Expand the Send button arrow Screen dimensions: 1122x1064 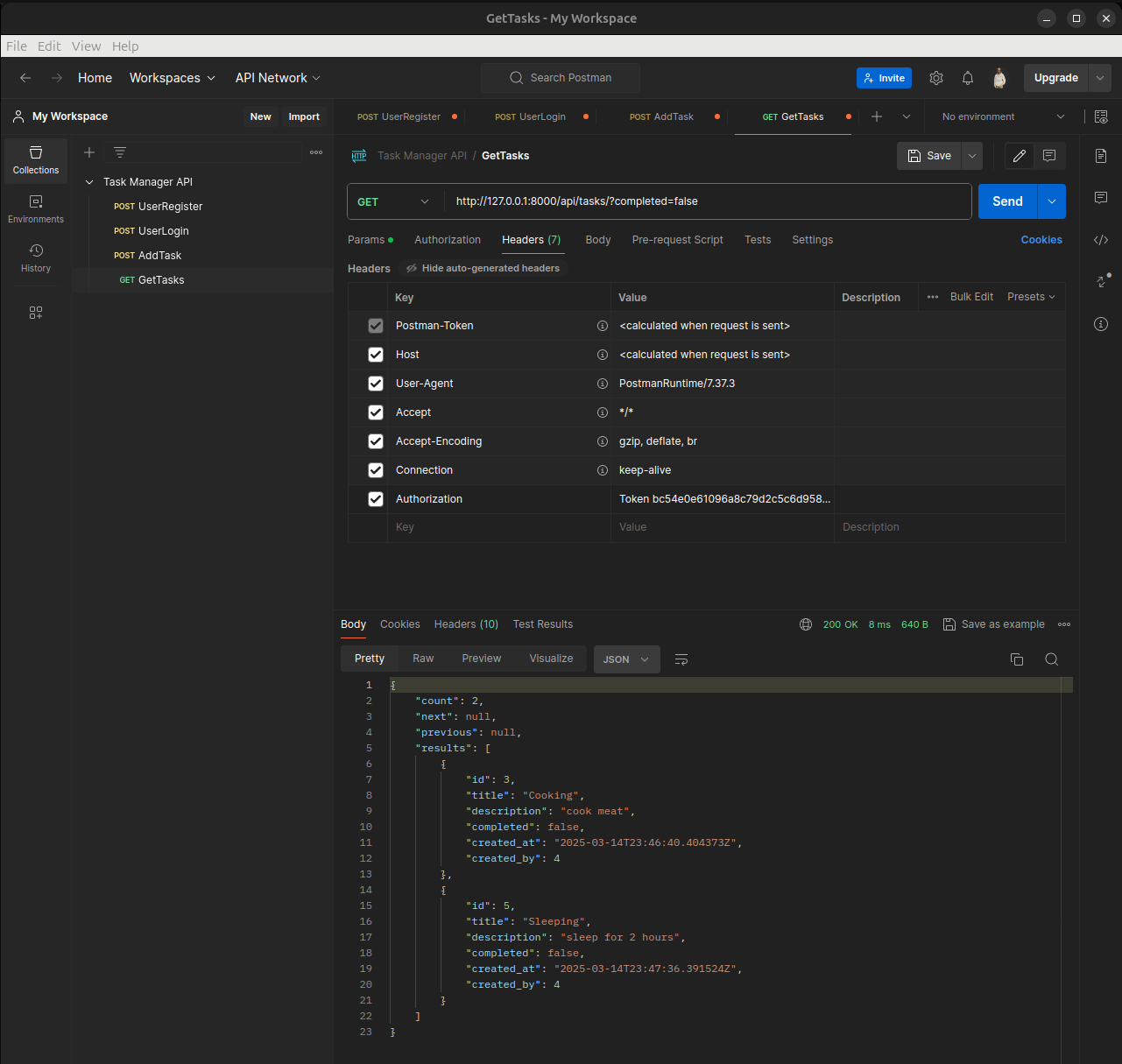(x=1052, y=201)
